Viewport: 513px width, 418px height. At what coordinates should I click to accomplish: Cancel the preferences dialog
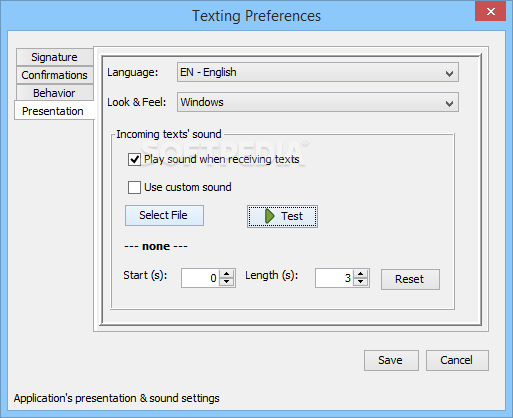pos(457,360)
